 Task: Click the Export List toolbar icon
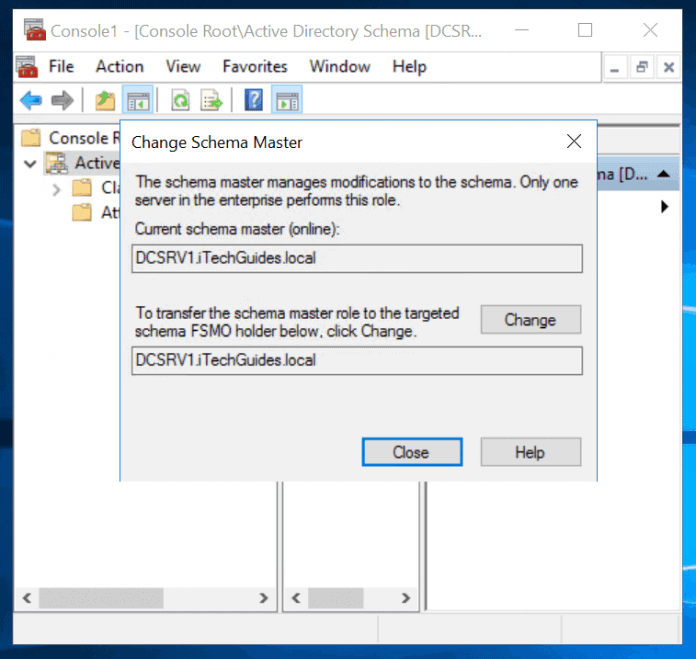click(211, 100)
